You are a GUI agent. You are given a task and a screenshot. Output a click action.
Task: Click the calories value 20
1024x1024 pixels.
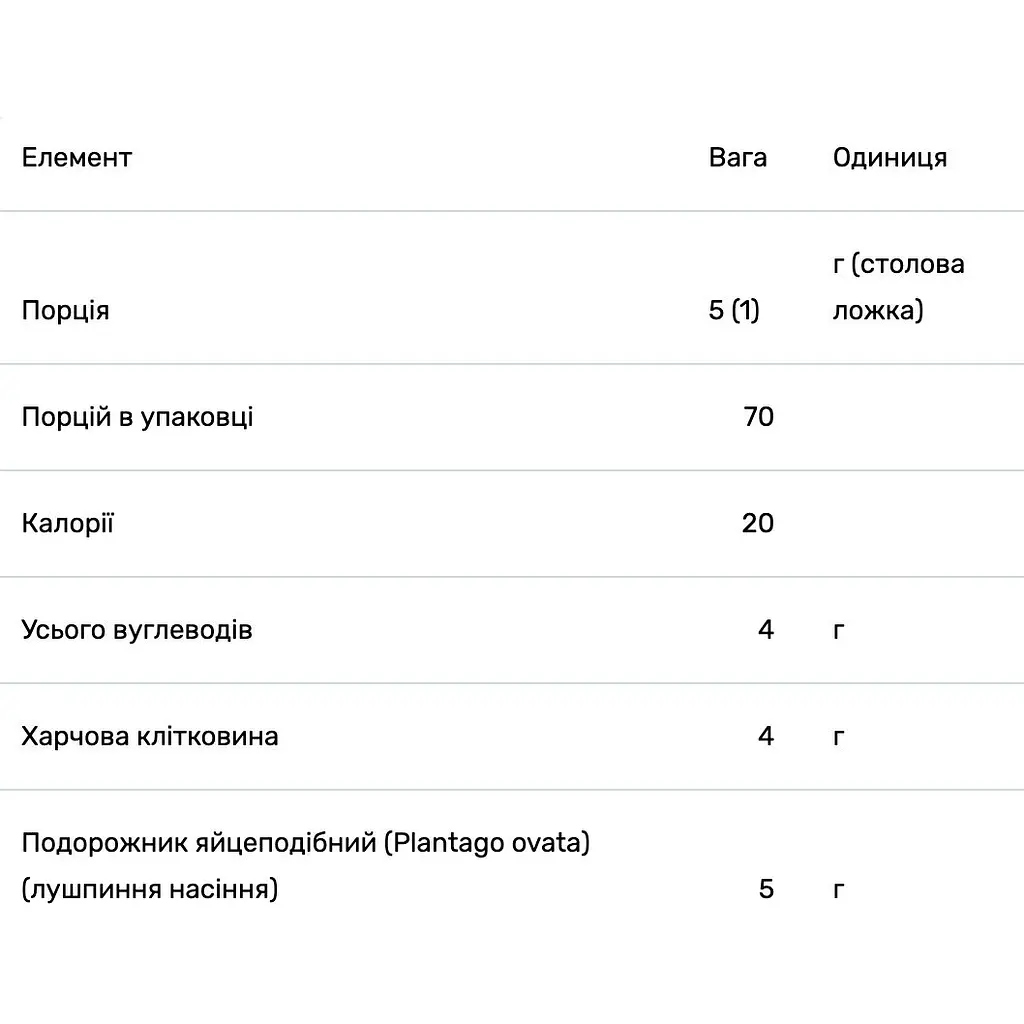(758, 523)
